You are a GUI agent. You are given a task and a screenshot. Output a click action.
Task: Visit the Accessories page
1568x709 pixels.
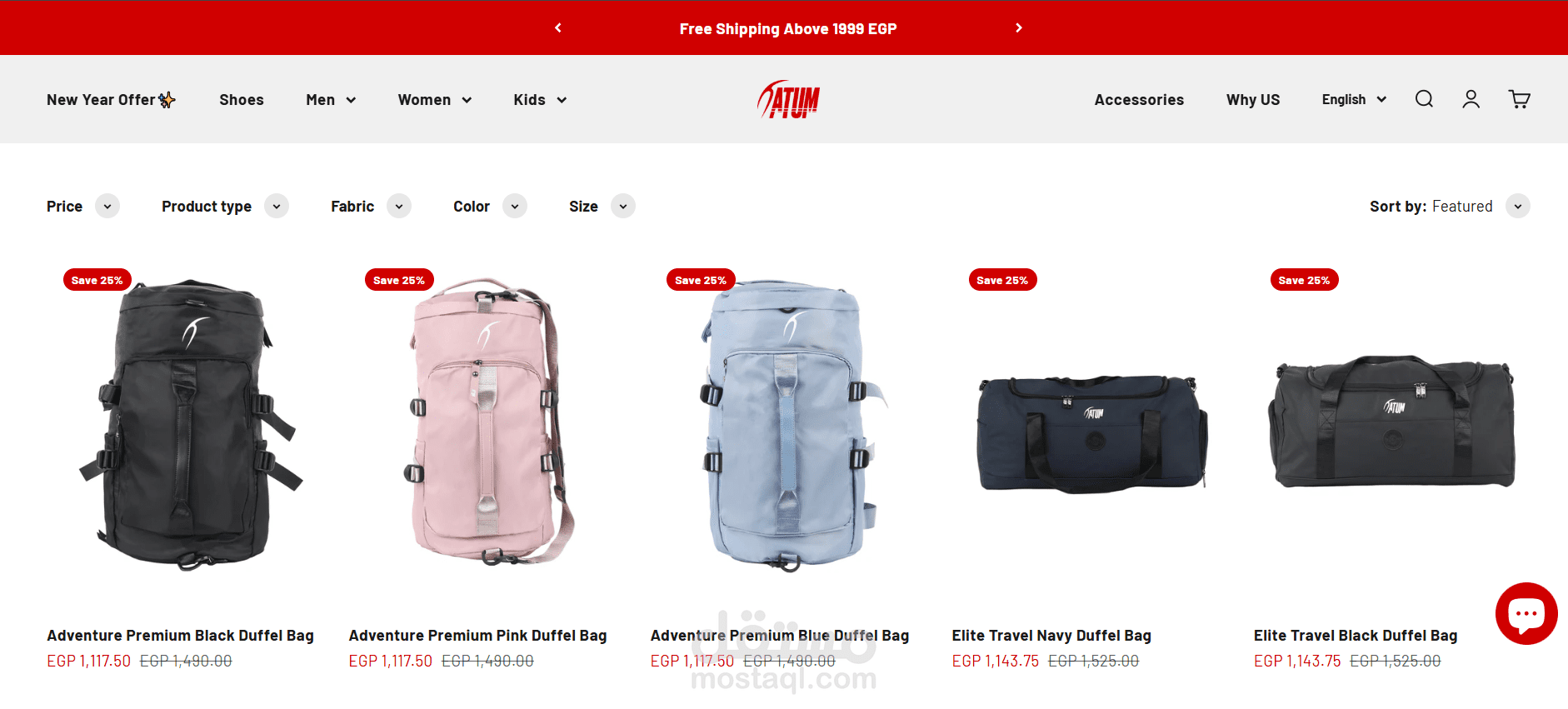click(x=1139, y=100)
